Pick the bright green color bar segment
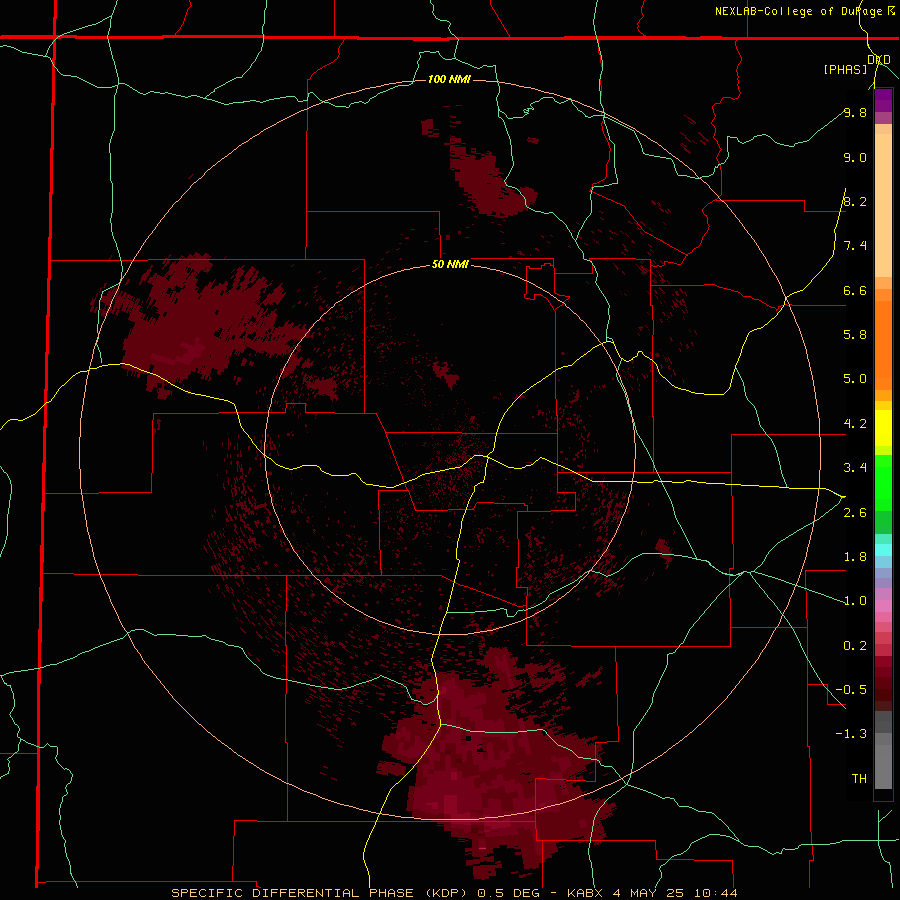 tap(883, 482)
